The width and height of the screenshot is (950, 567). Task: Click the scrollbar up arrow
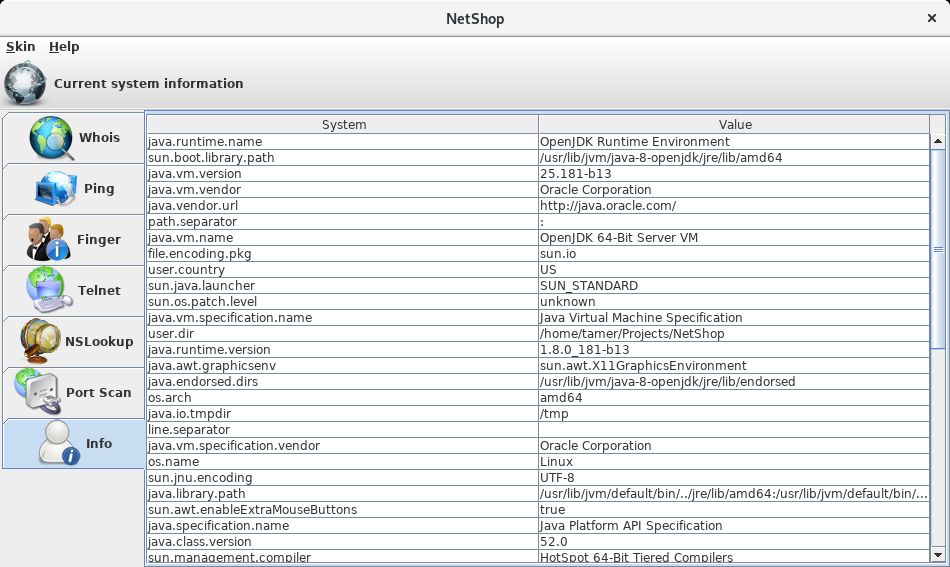[x=938, y=142]
